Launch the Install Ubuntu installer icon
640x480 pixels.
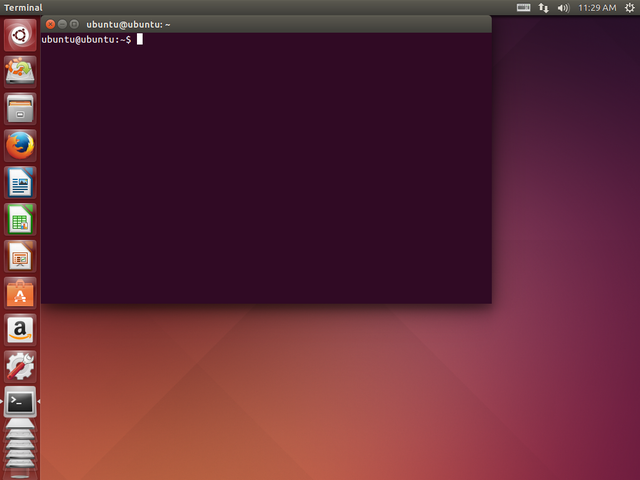(x=20, y=72)
